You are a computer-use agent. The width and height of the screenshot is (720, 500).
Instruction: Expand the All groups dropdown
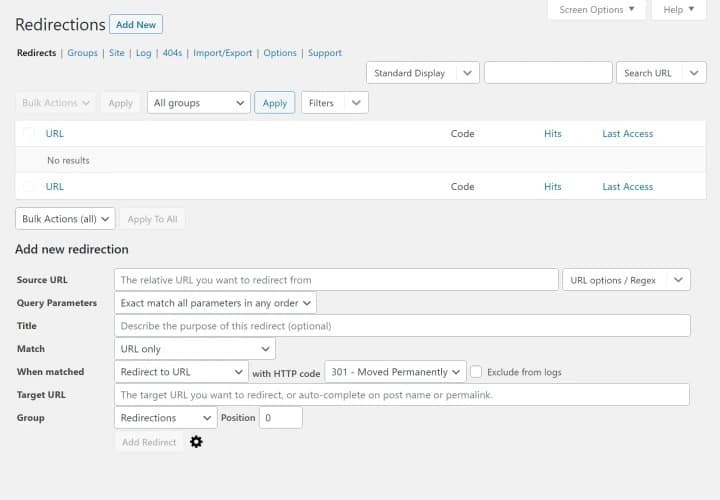click(199, 103)
